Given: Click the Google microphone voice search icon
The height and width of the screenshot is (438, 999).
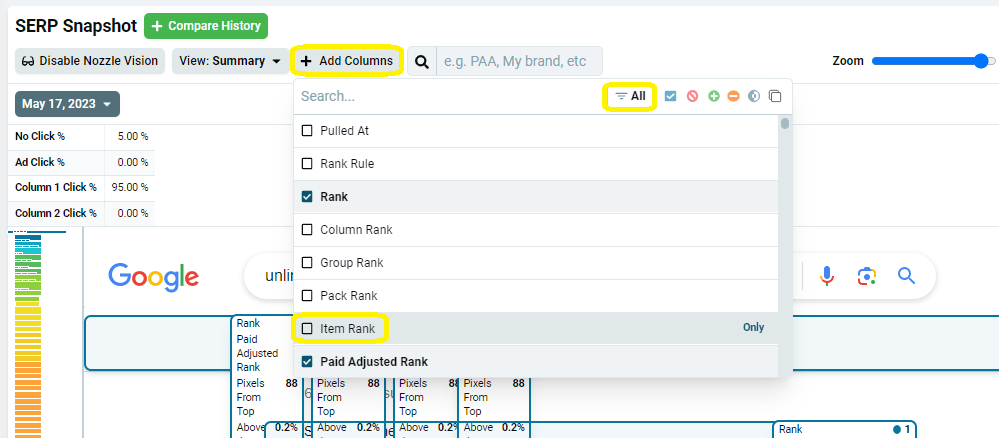Looking at the screenshot, I should [x=827, y=276].
